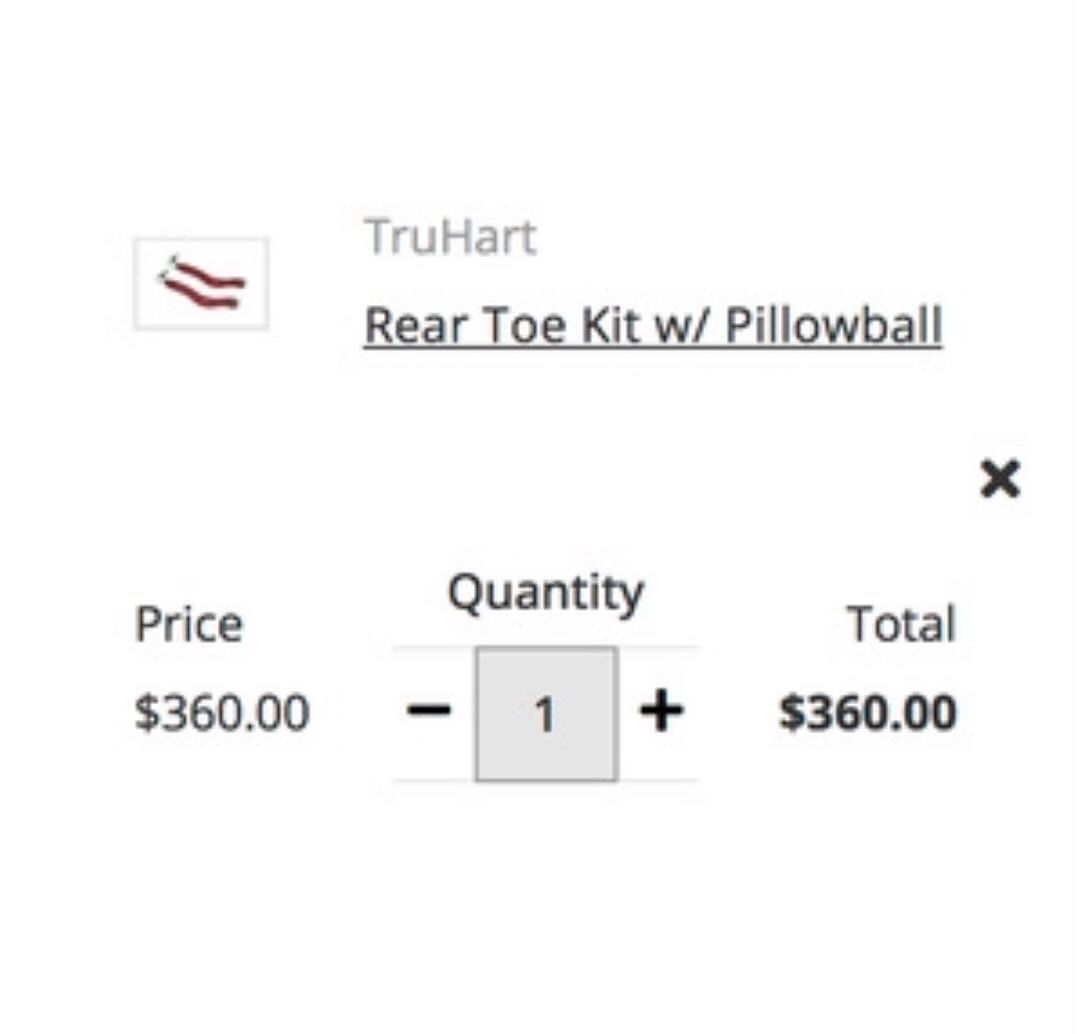1079x1034 pixels.
Task: Open the Rear Toe Kit w/ Pillowball link
Action: [652, 325]
